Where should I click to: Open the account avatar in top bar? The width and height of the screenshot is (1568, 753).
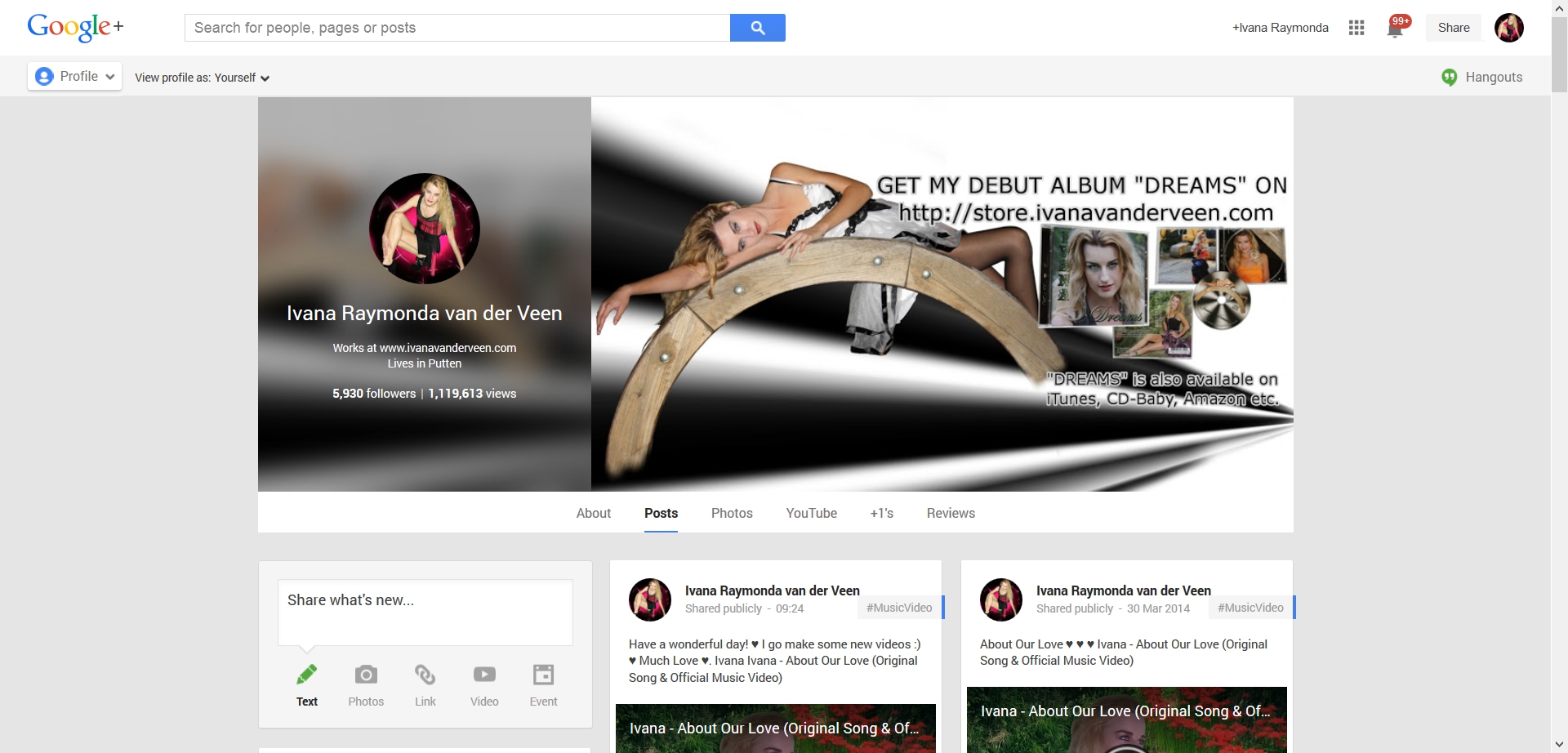click(x=1509, y=28)
